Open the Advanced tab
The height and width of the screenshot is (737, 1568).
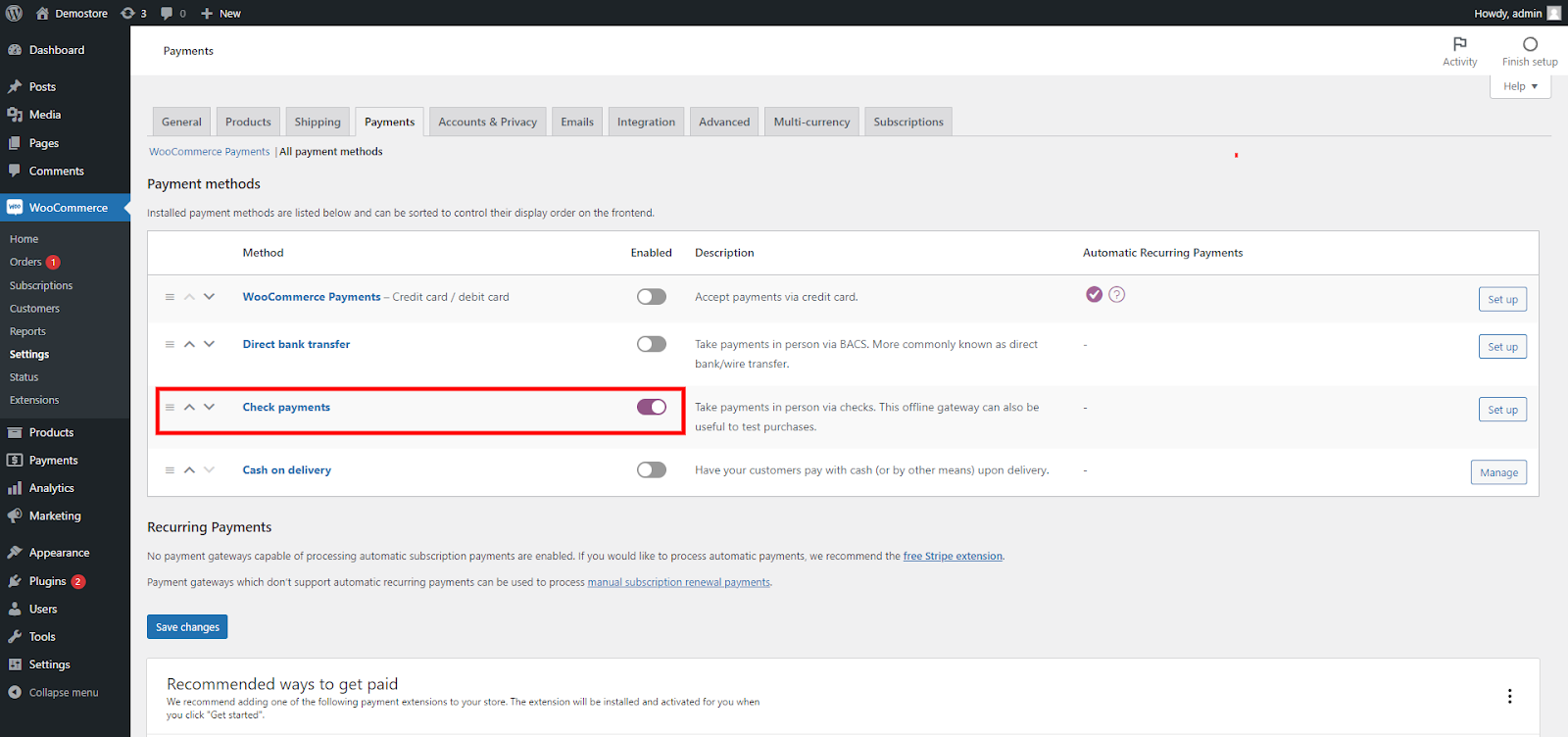pyautogui.click(x=724, y=122)
